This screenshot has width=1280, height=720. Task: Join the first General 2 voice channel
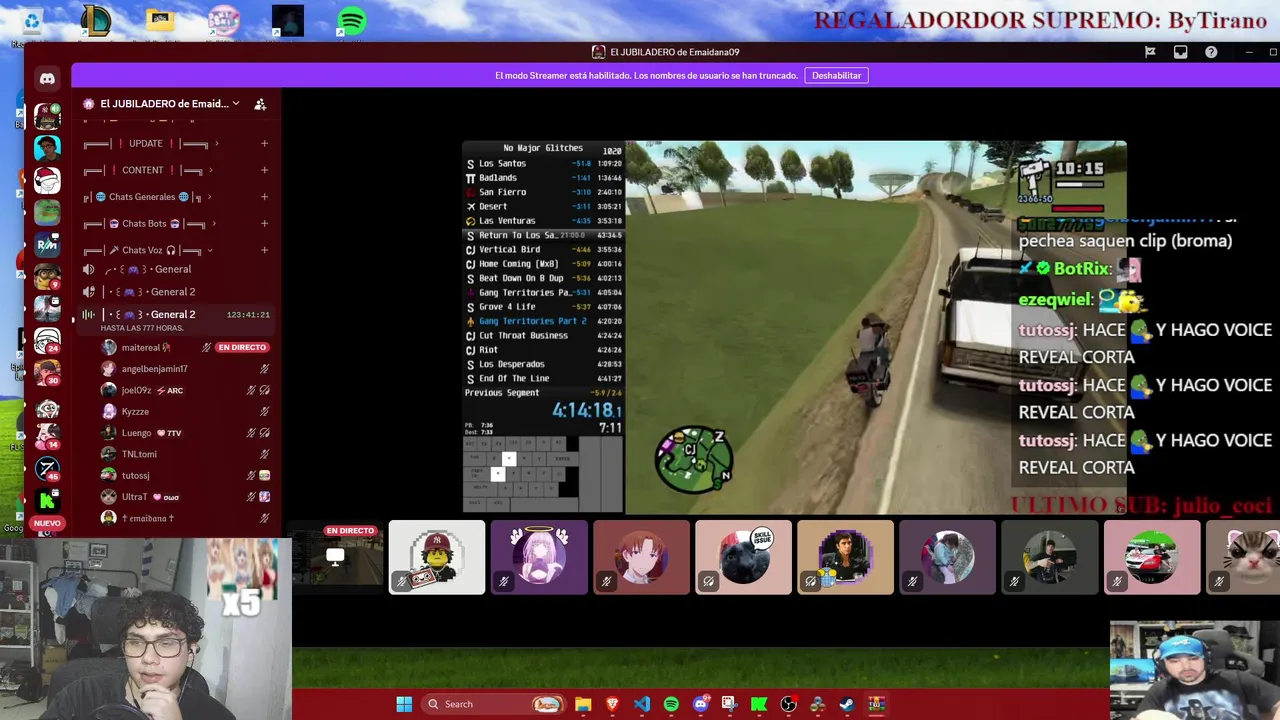[177, 292]
